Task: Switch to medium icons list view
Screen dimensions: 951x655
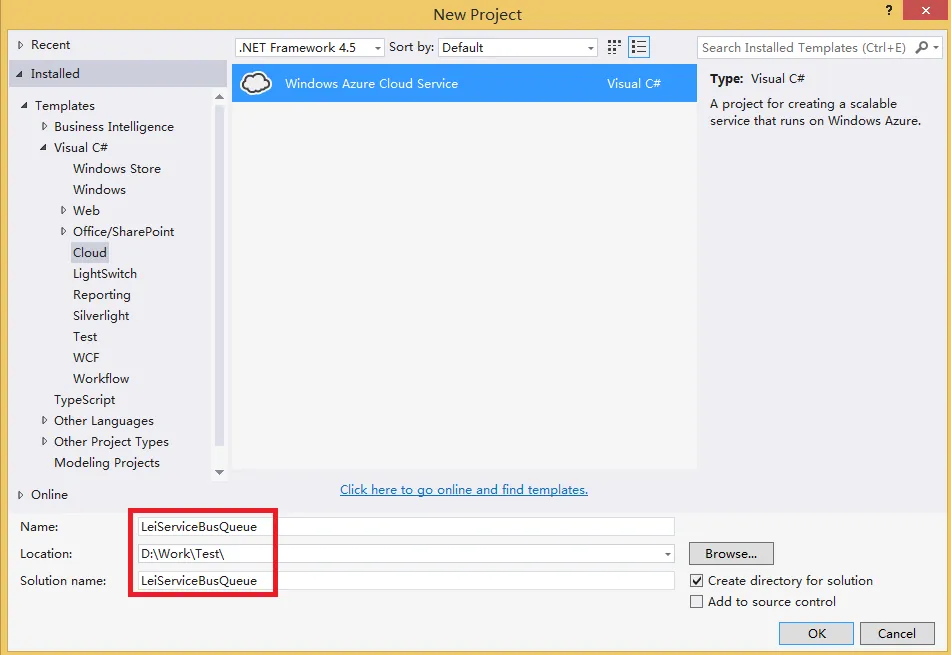Action: 639,47
